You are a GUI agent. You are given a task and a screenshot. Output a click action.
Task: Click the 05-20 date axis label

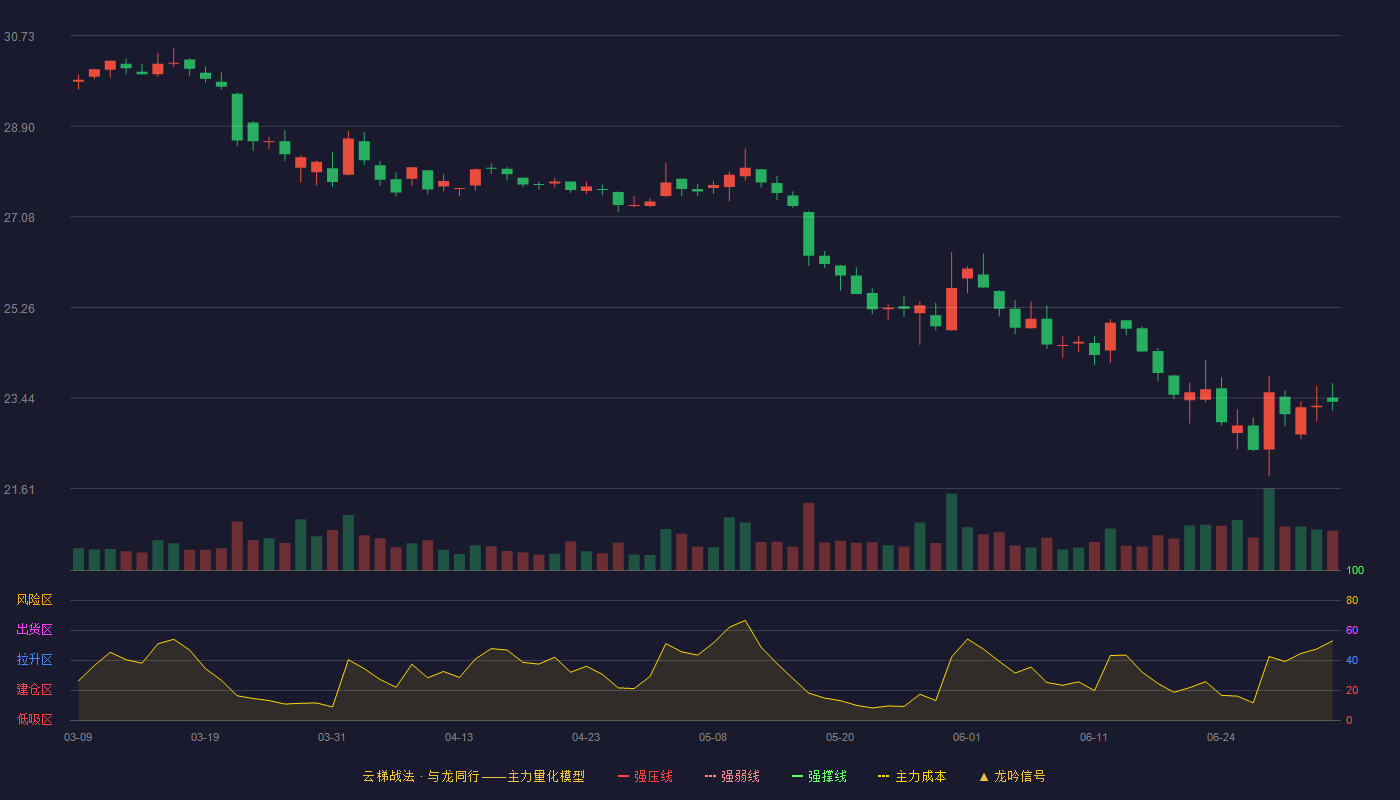click(x=840, y=737)
